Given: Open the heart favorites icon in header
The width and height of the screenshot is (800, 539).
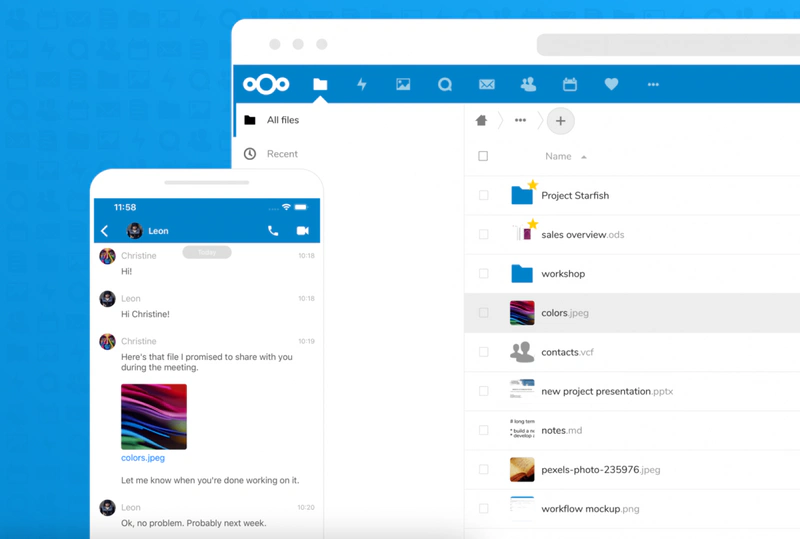Looking at the screenshot, I should (x=611, y=84).
